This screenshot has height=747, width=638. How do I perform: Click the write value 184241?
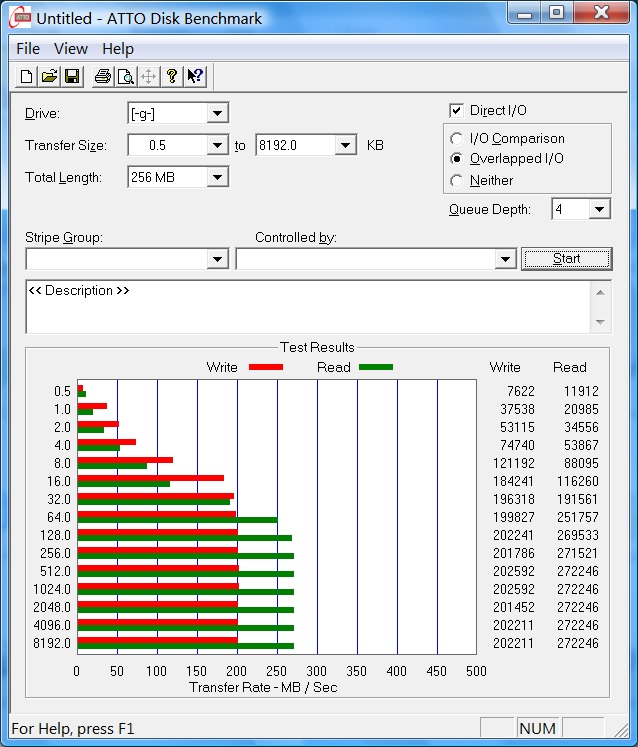point(514,481)
